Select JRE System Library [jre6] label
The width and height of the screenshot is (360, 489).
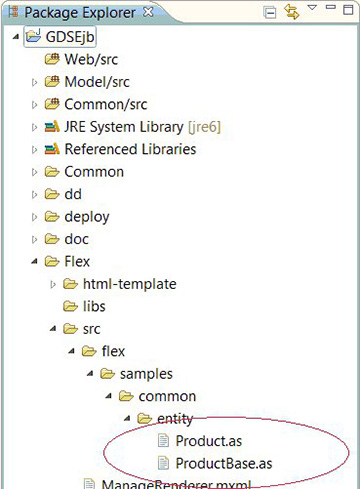click(142, 127)
